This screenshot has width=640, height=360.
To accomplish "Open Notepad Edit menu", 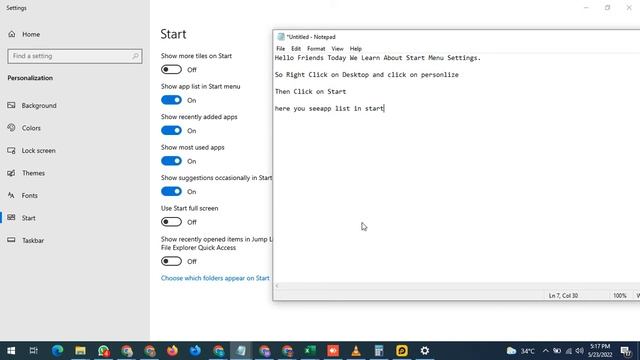I will click(x=296, y=49).
